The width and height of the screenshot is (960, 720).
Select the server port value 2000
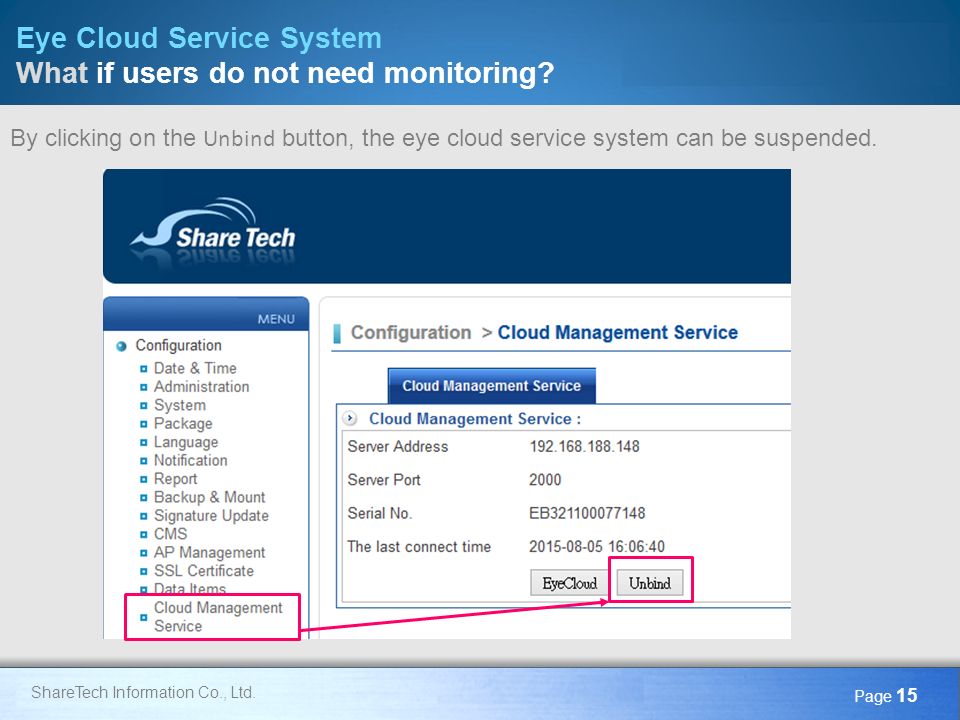pyautogui.click(x=545, y=479)
